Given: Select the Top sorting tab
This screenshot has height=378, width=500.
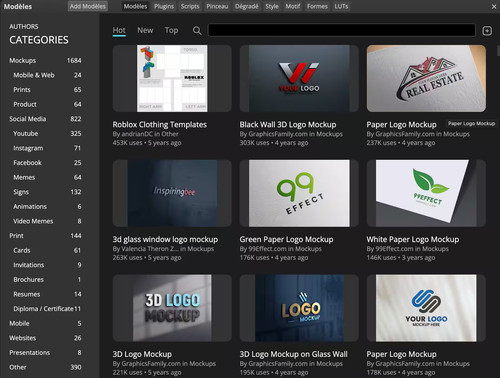Looking at the screenshot, I should (171, 30).
